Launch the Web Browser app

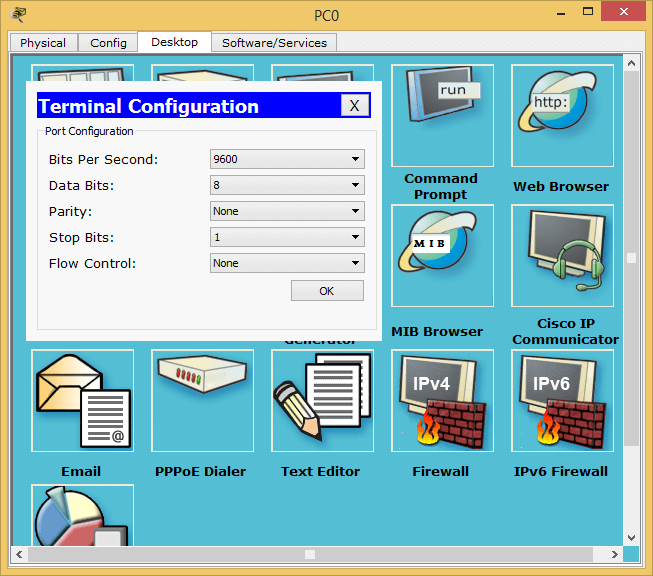[x=562, y=115]
